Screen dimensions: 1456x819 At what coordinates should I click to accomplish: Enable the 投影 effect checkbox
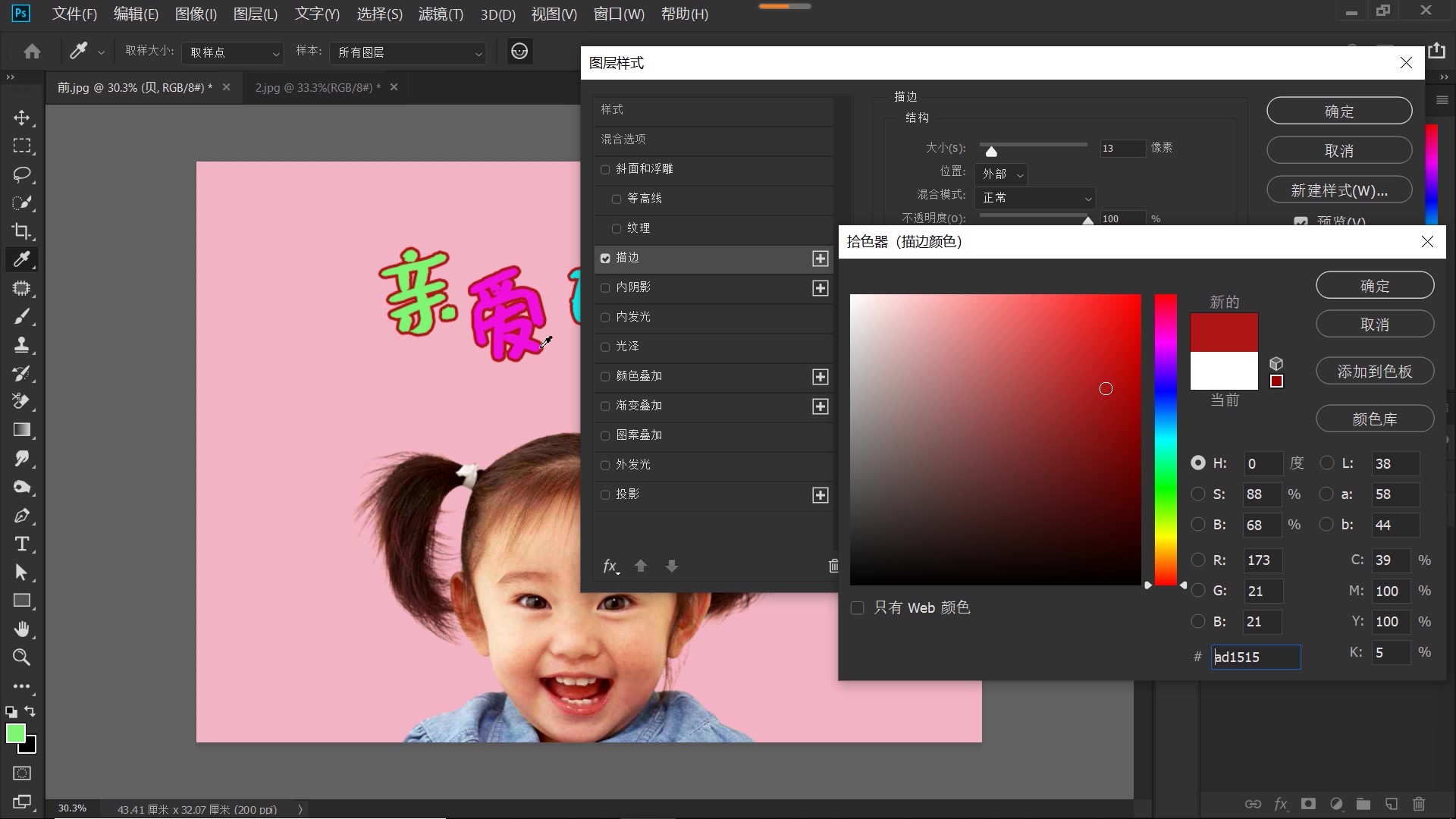point(606,494)
